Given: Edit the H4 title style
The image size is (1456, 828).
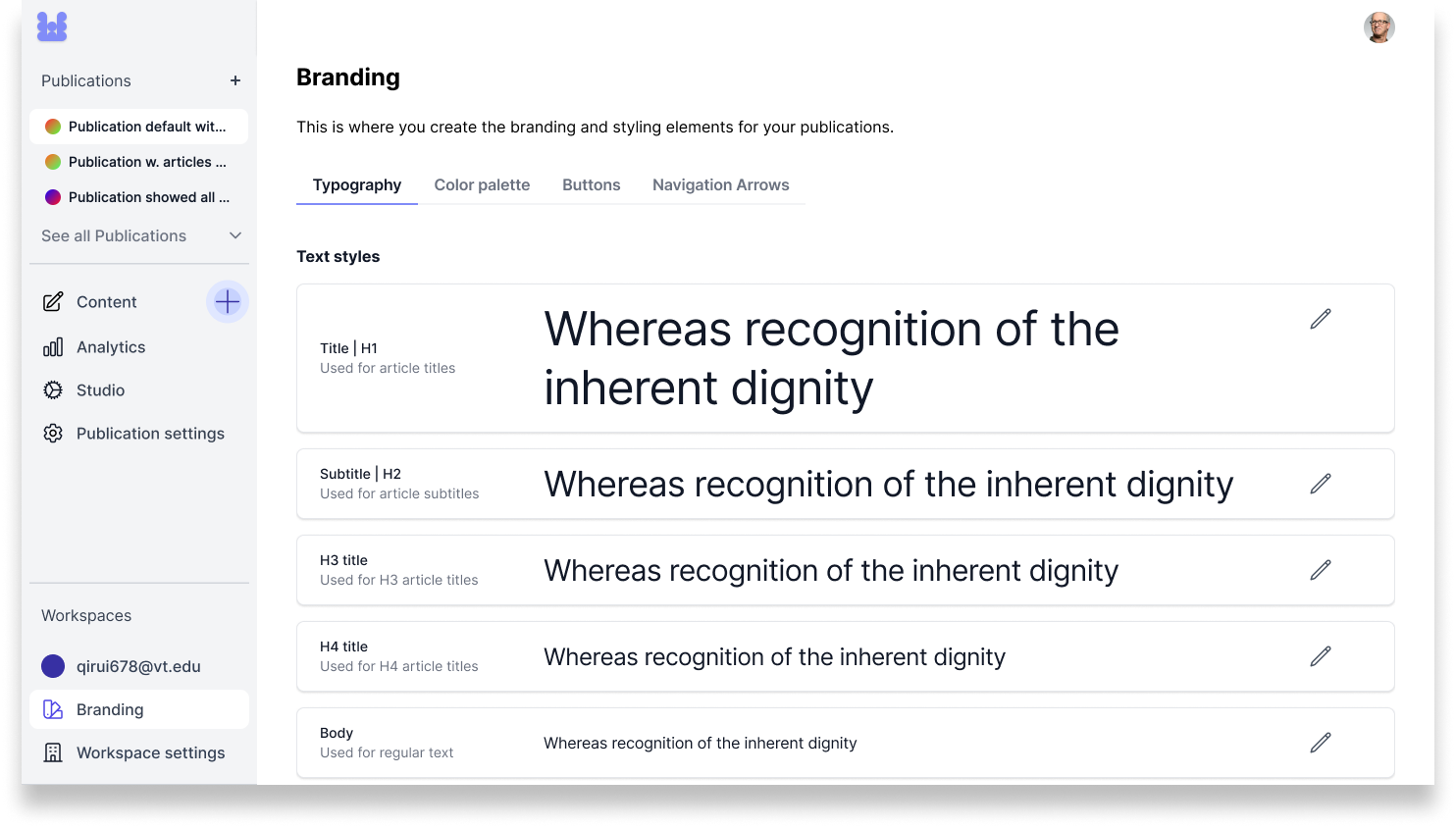Looking at the screenshot, I should [x=1321, y=656].
